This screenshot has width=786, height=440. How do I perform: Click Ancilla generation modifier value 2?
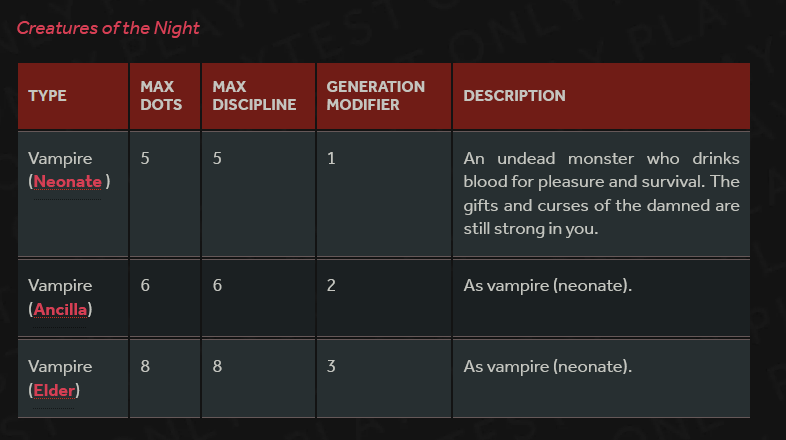coord(331,286)
